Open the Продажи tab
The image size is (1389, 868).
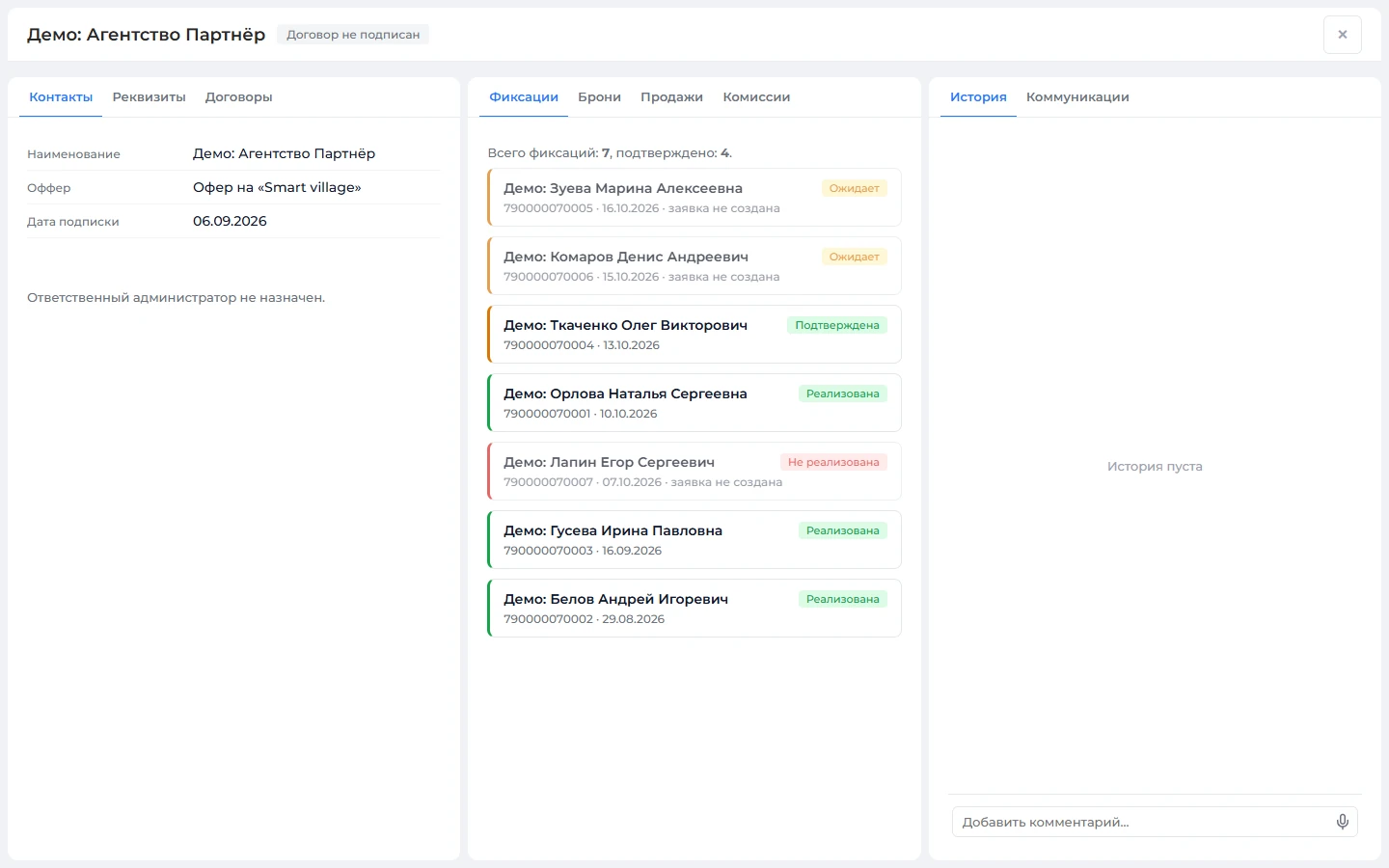pos(671,97)
